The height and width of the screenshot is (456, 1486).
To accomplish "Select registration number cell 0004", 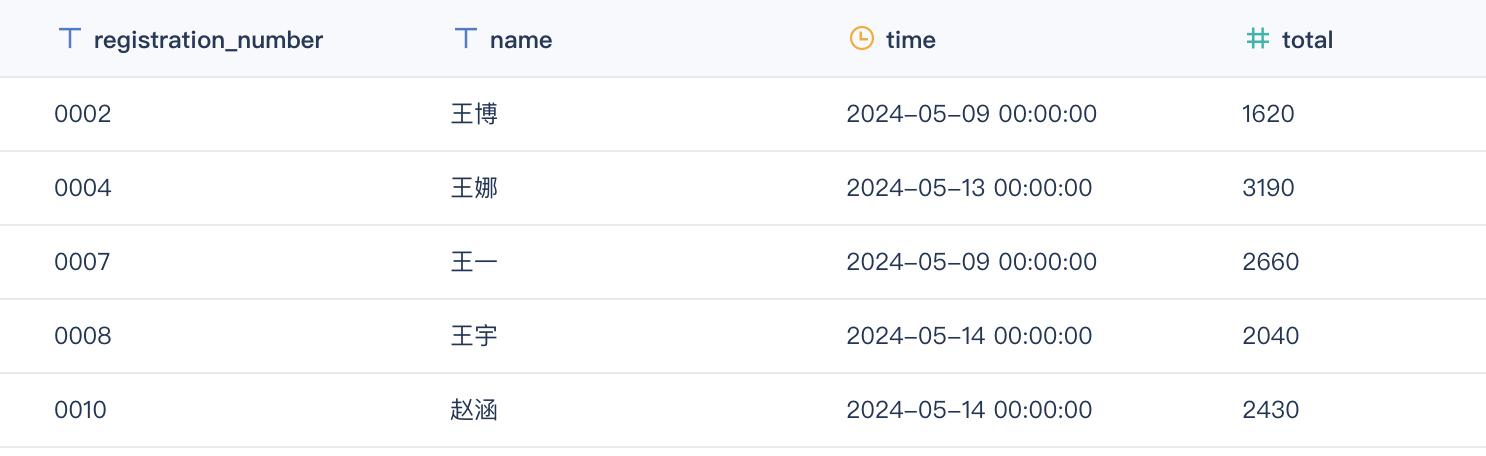I will pyautogui.click(x=83, y=188).
